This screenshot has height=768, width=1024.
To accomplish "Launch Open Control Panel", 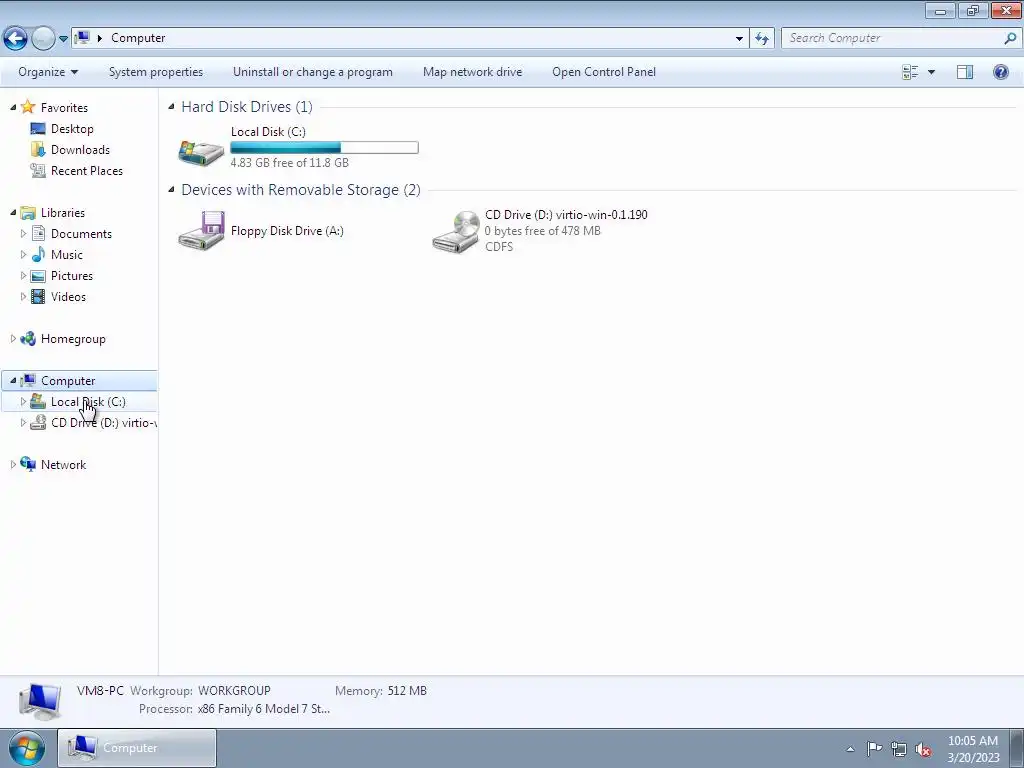I will (603, 72).
